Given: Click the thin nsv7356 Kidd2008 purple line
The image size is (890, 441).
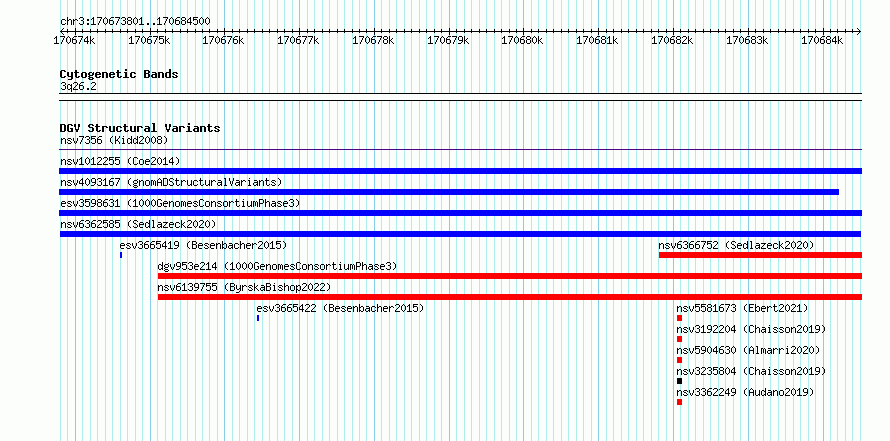Looking at the screenshot, I should [460, 150].
